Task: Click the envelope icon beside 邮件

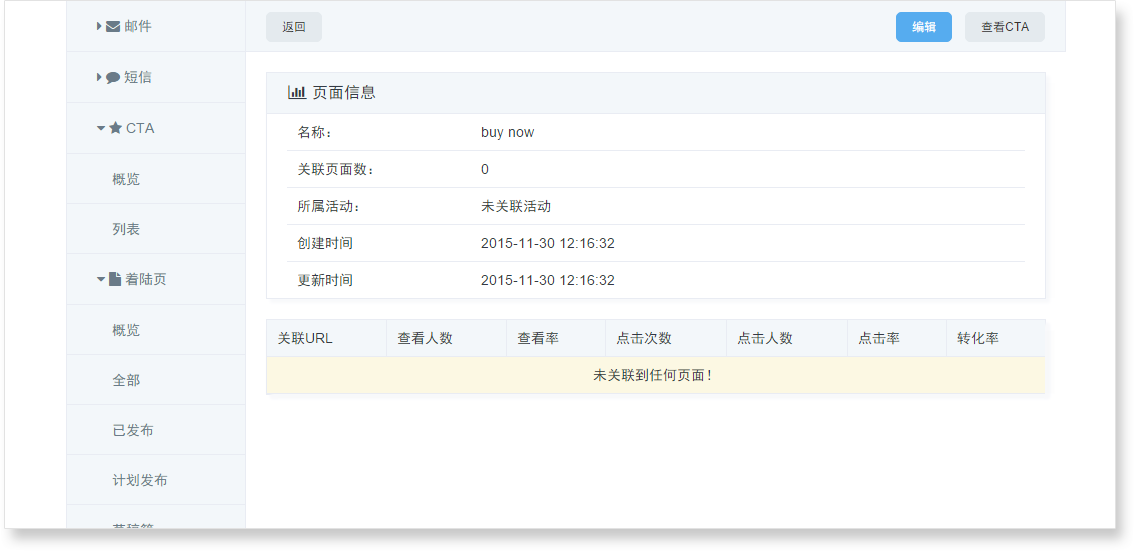Action: click(x=113, y=27)
